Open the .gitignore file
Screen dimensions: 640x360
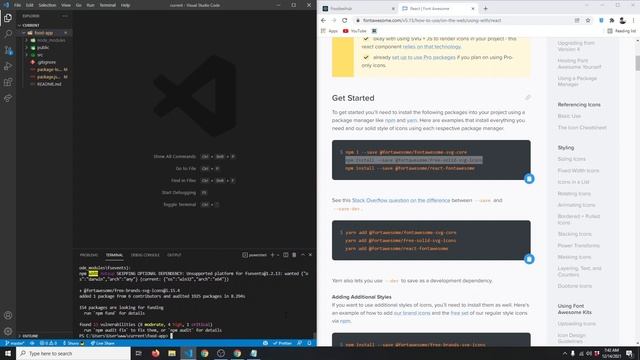46,62
